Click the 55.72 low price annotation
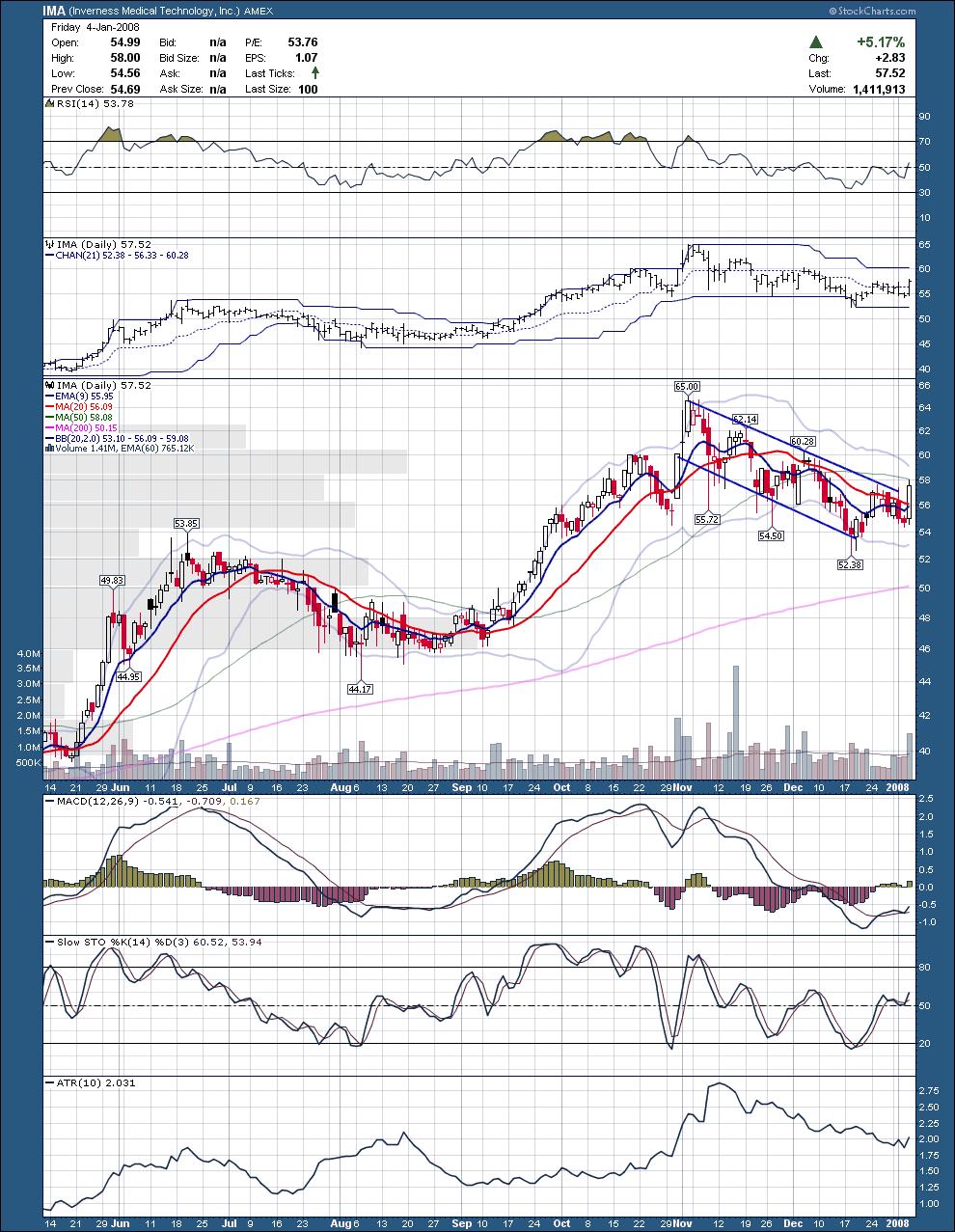The width and height of the screenshot is (955, 1232). 707,519
